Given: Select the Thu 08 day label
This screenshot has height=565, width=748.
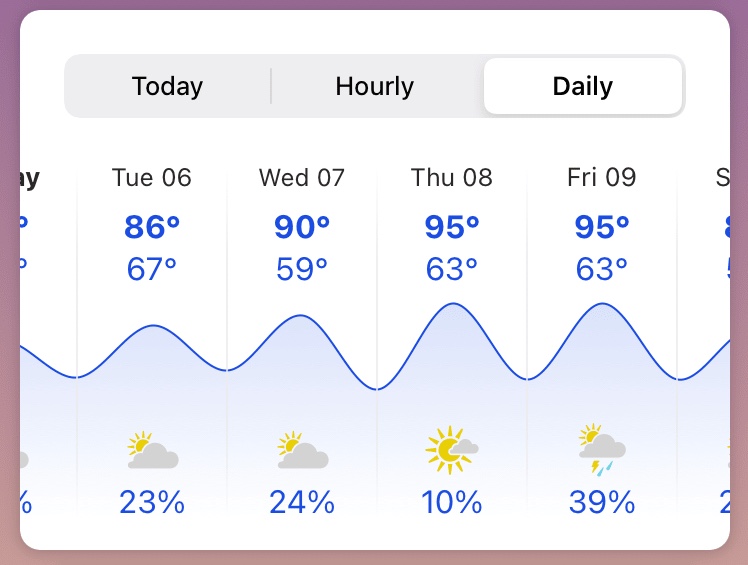Looking at the screenshot, I should coord(452,178).
